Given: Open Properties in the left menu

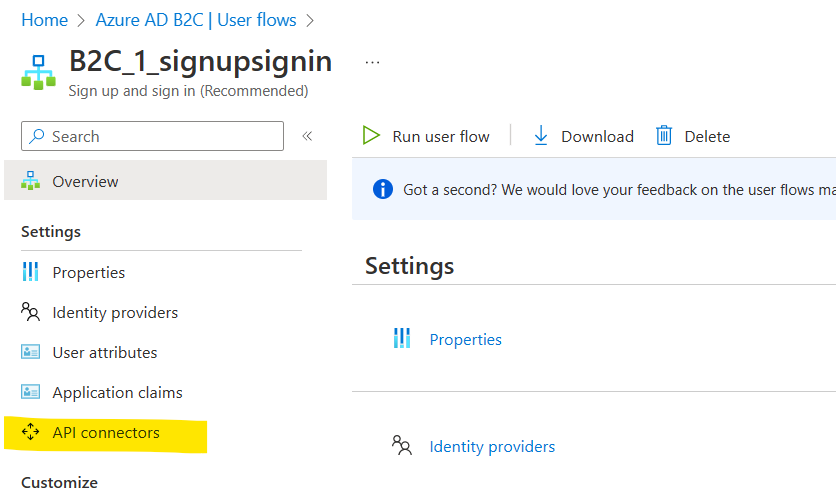Looking at the screenshot, I should (x=89, y=273).
